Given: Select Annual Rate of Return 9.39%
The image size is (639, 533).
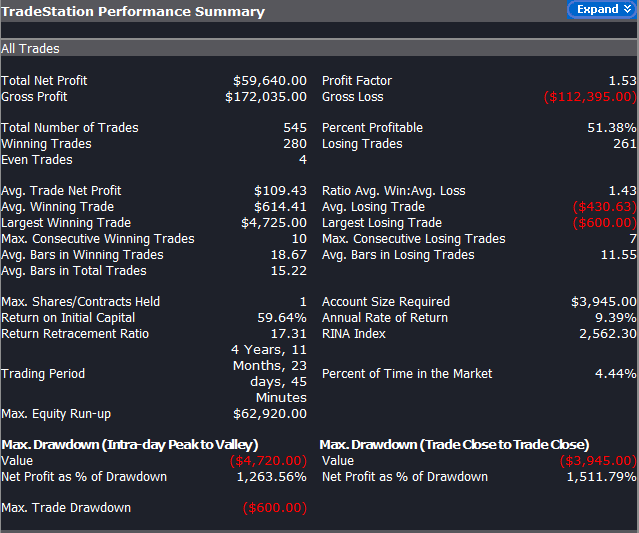Looking at the screenshot, I should (x=616, y=317).
